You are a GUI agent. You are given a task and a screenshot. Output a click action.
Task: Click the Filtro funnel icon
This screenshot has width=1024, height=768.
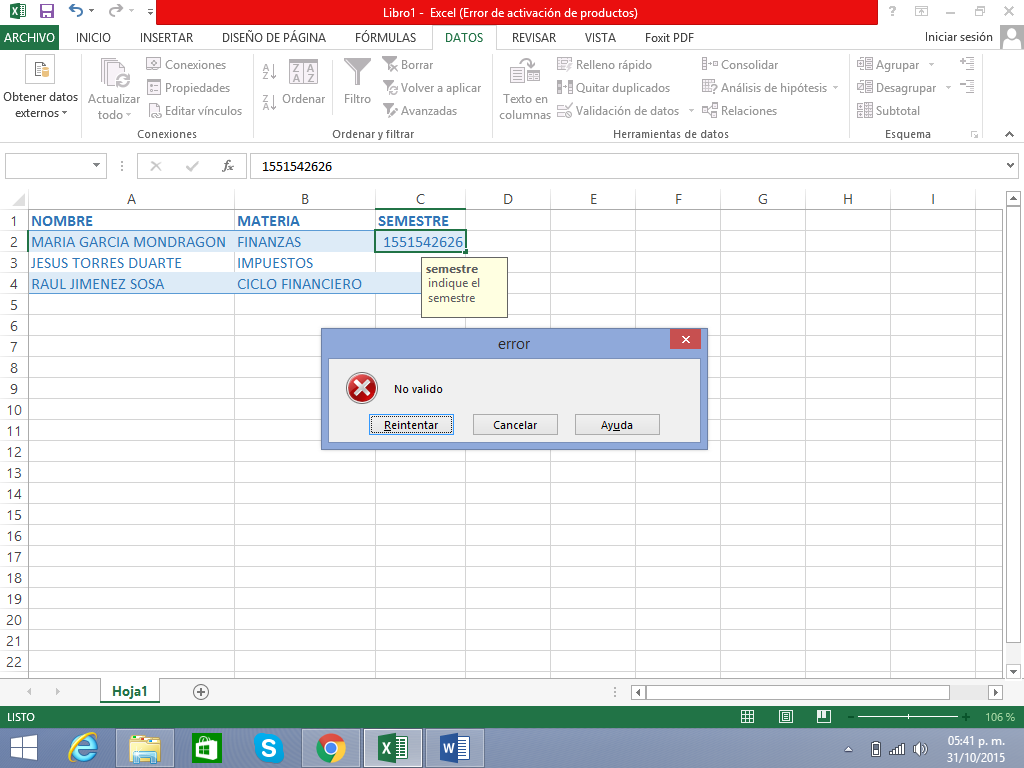click(x=357, y=72)
